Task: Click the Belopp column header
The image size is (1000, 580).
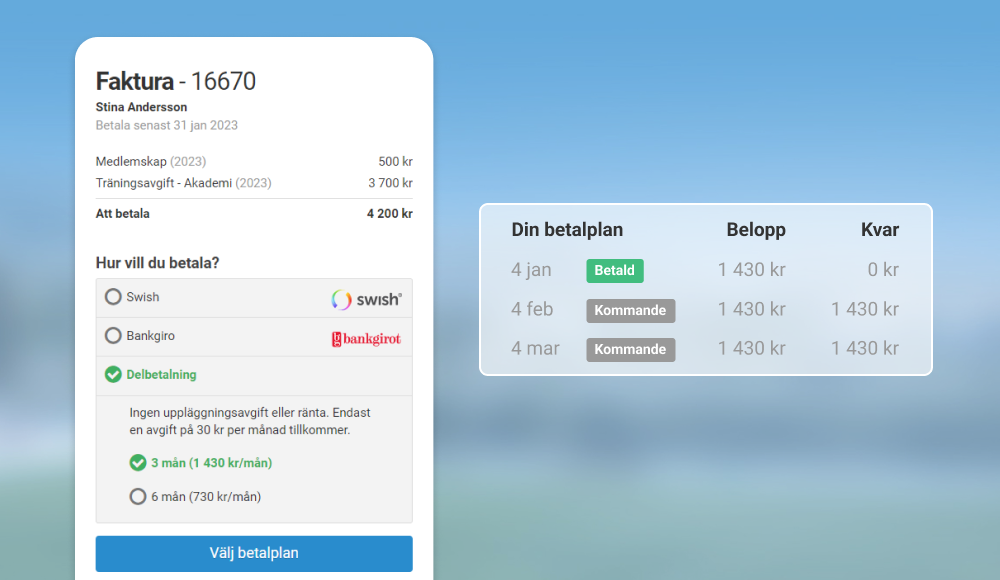Action: [x=755, y=230]
